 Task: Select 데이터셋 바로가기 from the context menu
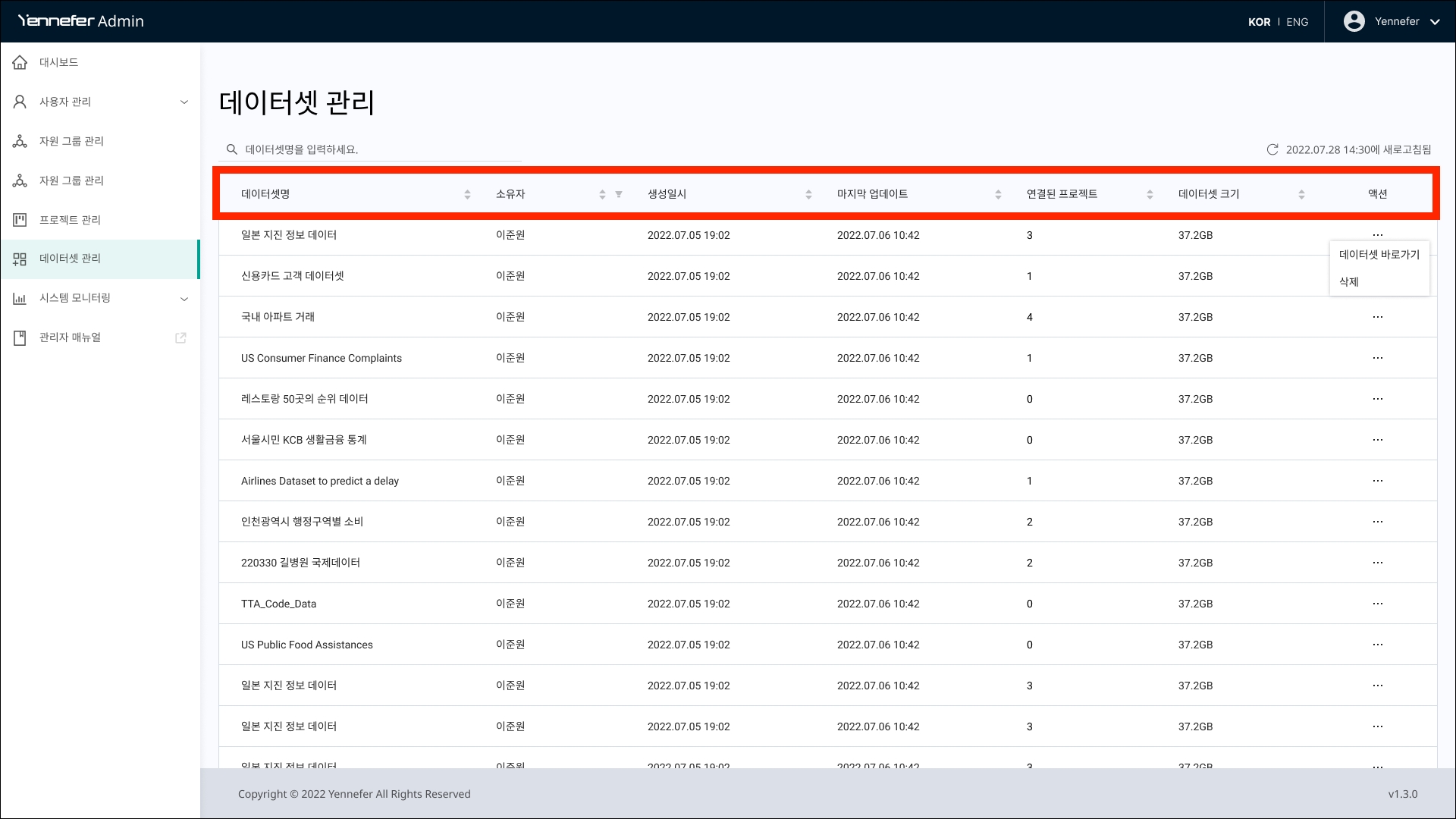(1379, 255)
